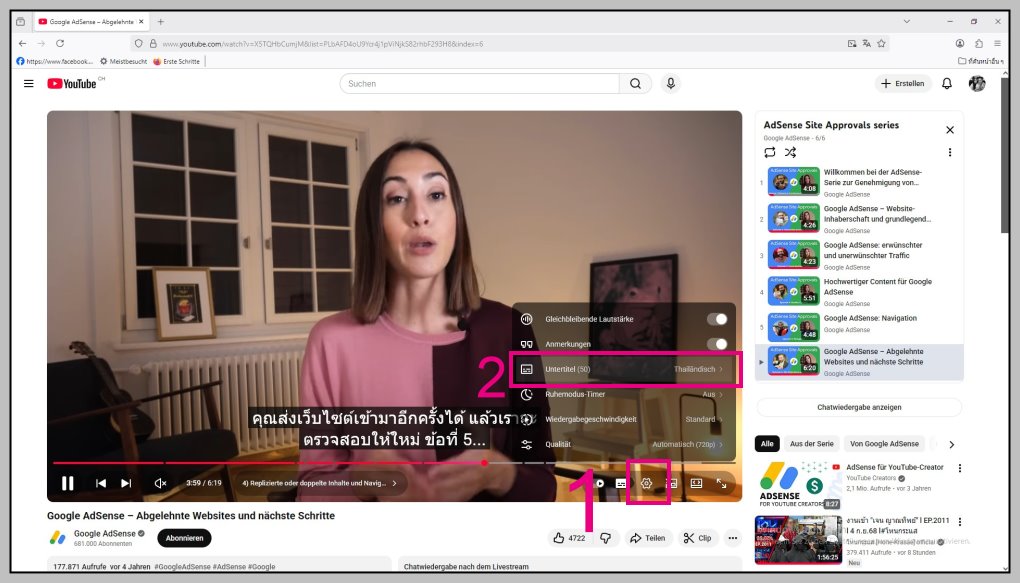Toggle the Anmerkungen switch
This screenshot has width=1020, height=583.
pyautogui.click(x=717, y=344)
